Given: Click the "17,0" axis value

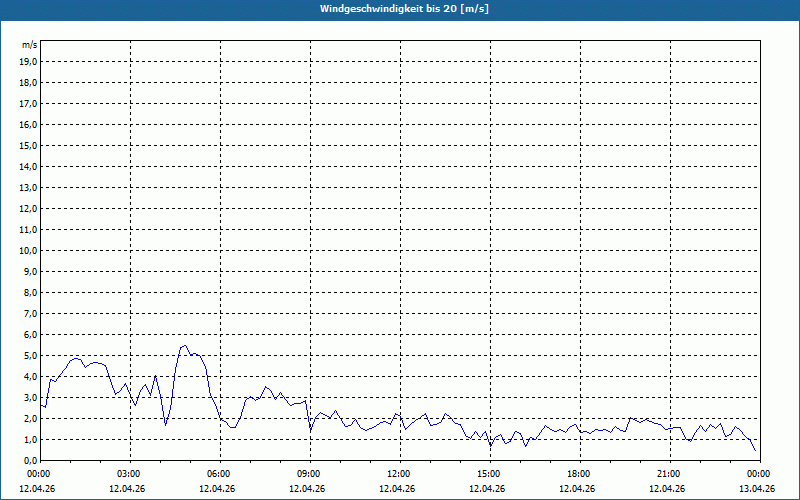Looking at the screenshot, I should pyautogui.click(x=28, y=104).
